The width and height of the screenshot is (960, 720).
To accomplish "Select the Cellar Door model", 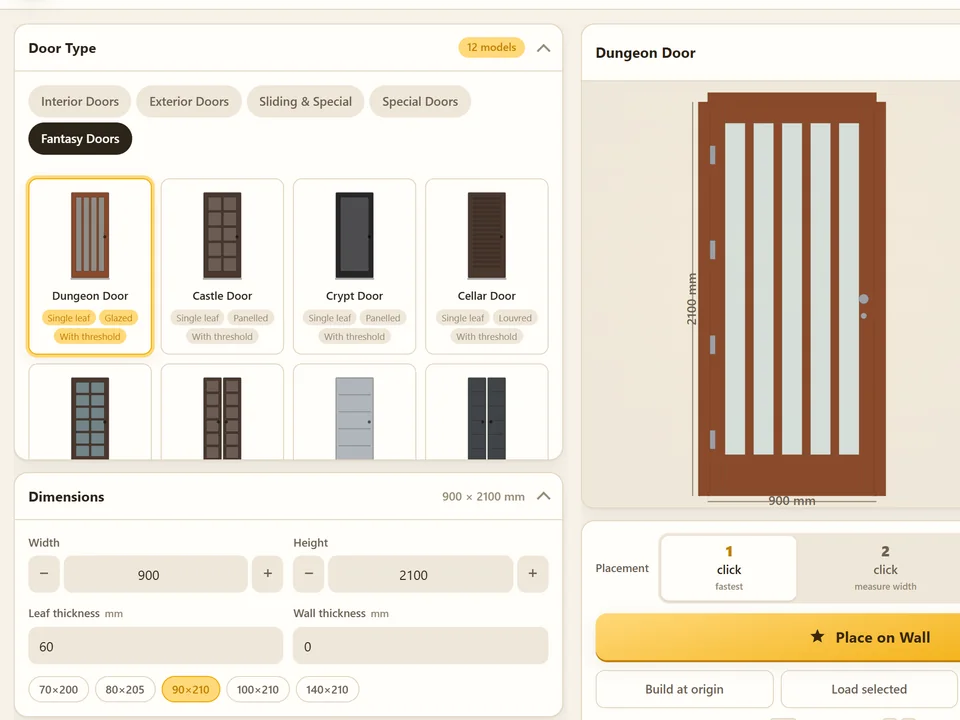I will pyautogui.click(x=487, y=266).
